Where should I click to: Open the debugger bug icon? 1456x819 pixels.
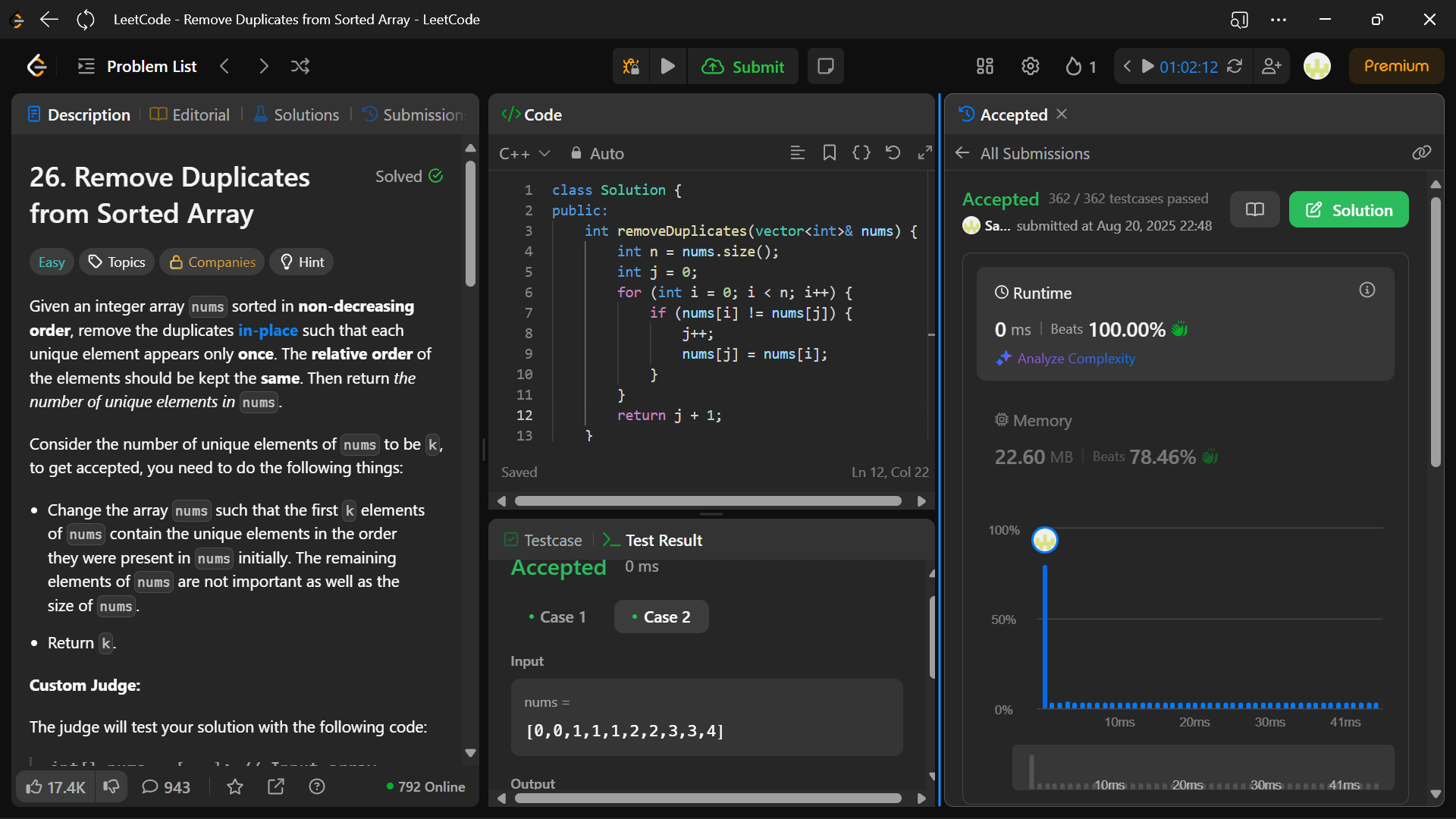click(x=631, y=67)
